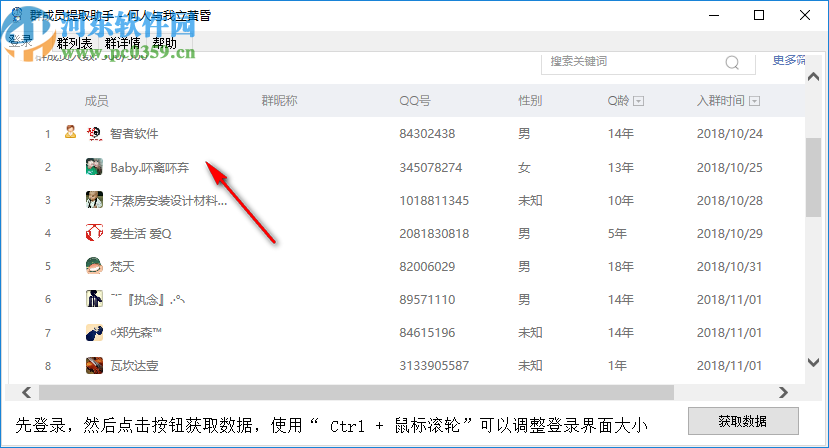829x448 pixels.
Task: Switch to the 群详情 tab
Action: (122, 43)
